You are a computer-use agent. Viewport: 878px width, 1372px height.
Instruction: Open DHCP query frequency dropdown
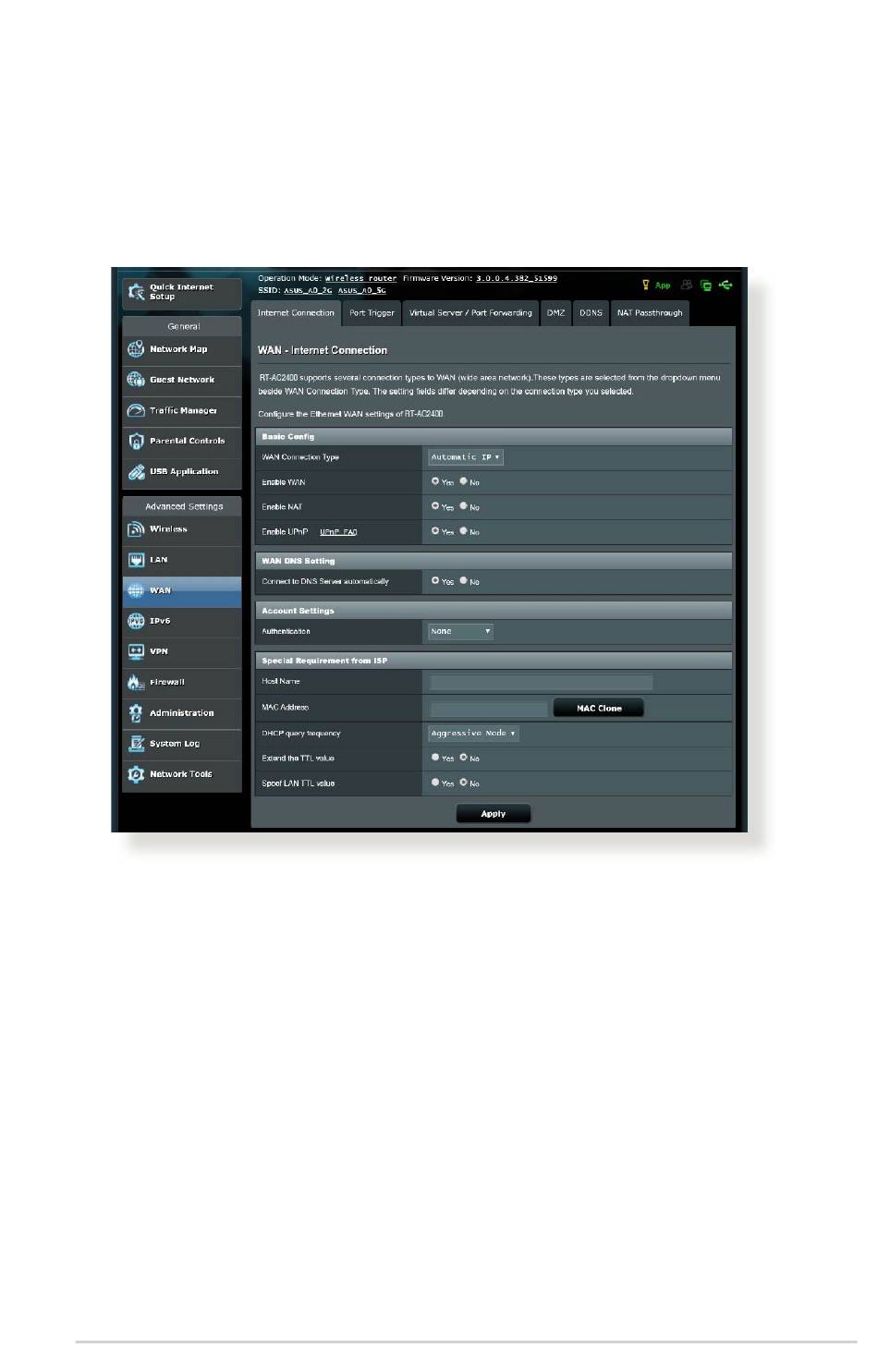[x=473, y=734]
